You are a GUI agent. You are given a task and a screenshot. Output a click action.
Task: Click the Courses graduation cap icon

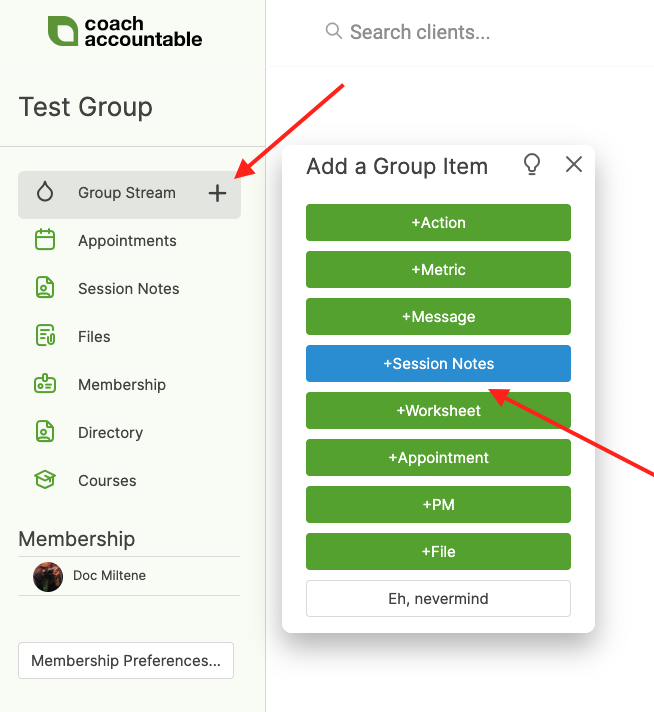click(45, 480)
